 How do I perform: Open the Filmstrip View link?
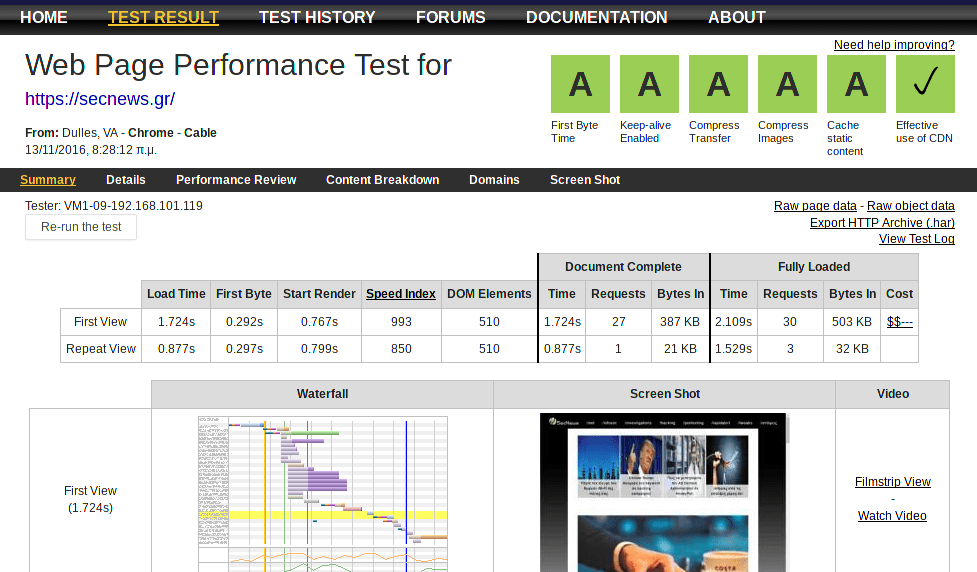click(x=893, y=482)
